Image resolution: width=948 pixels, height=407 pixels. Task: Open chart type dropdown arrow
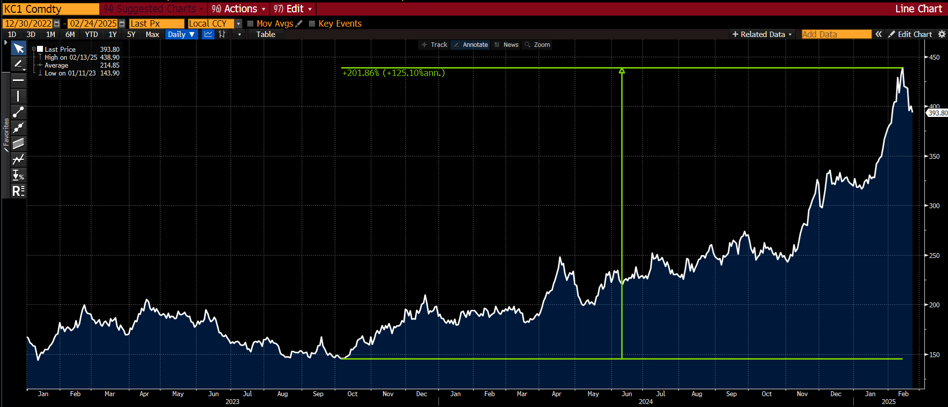(x=240, y=34)
